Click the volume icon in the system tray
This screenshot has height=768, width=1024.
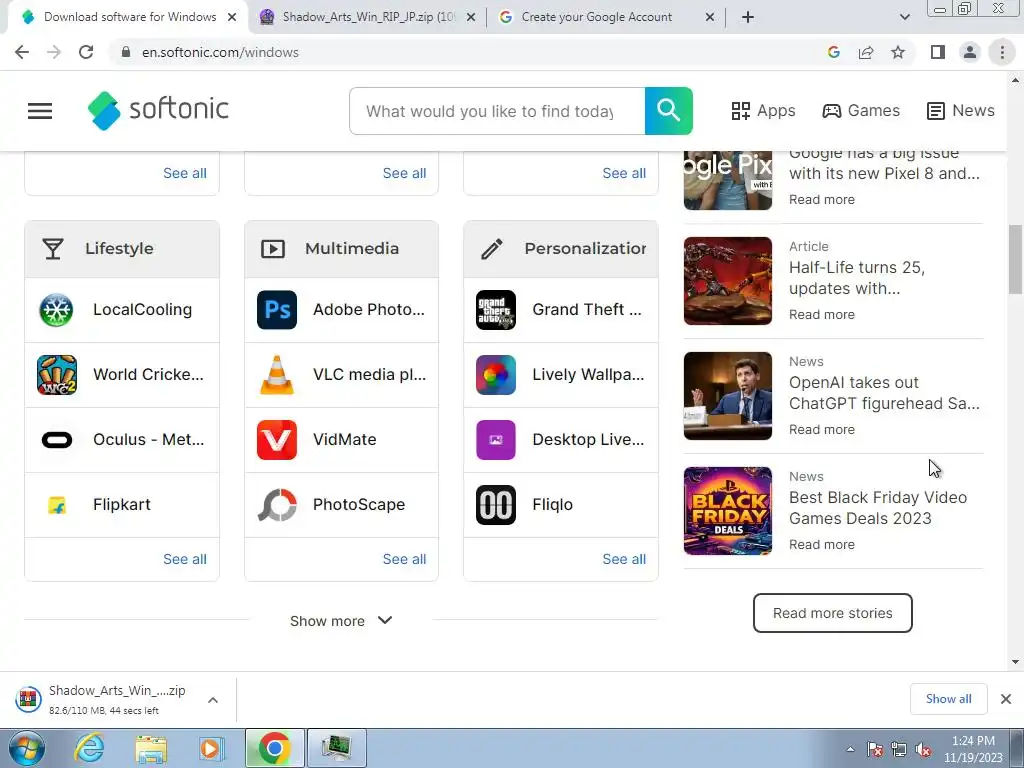click(923, 750)
